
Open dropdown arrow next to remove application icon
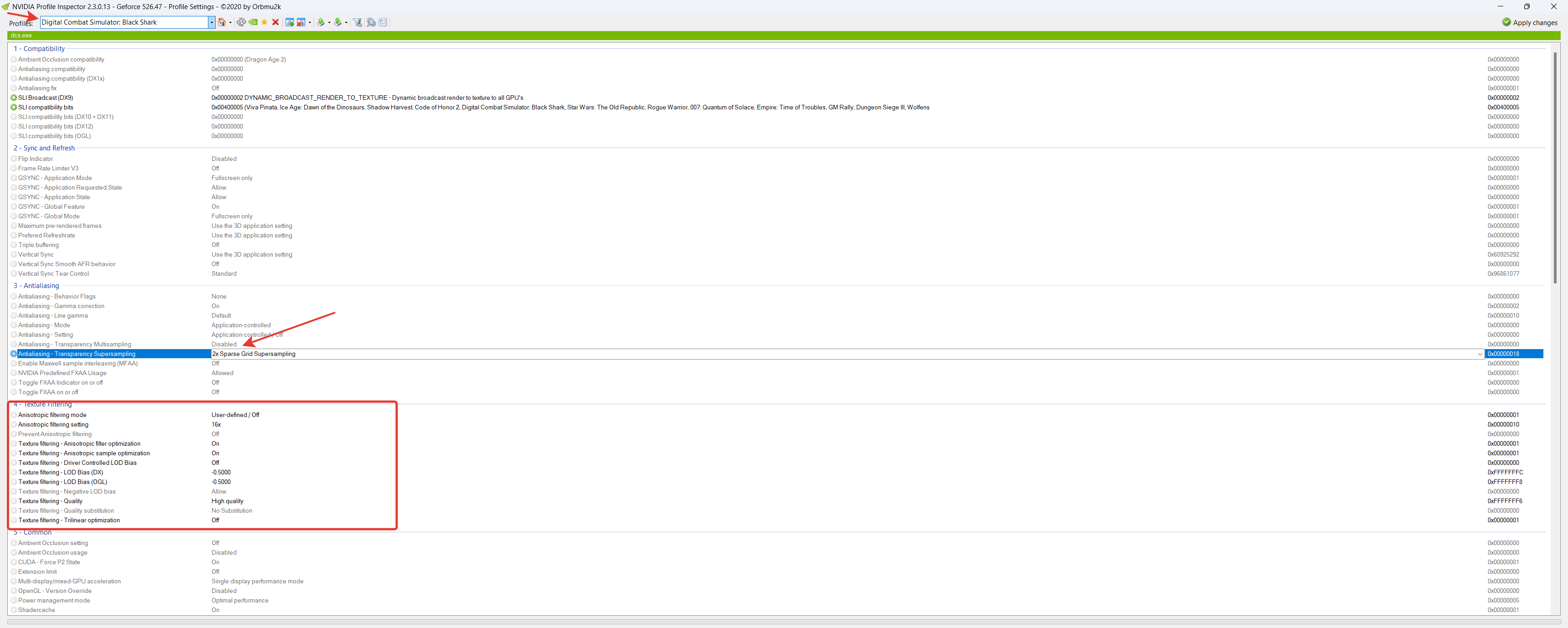(x=310, y=22)
